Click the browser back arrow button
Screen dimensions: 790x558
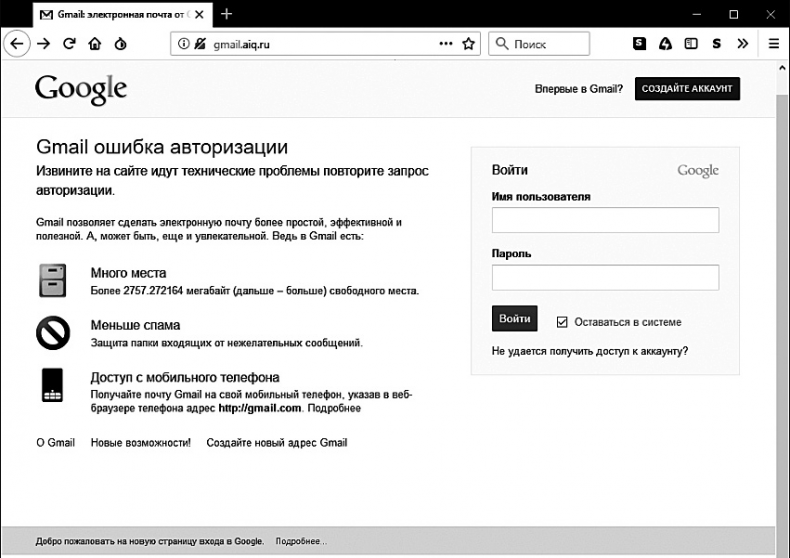16,44
